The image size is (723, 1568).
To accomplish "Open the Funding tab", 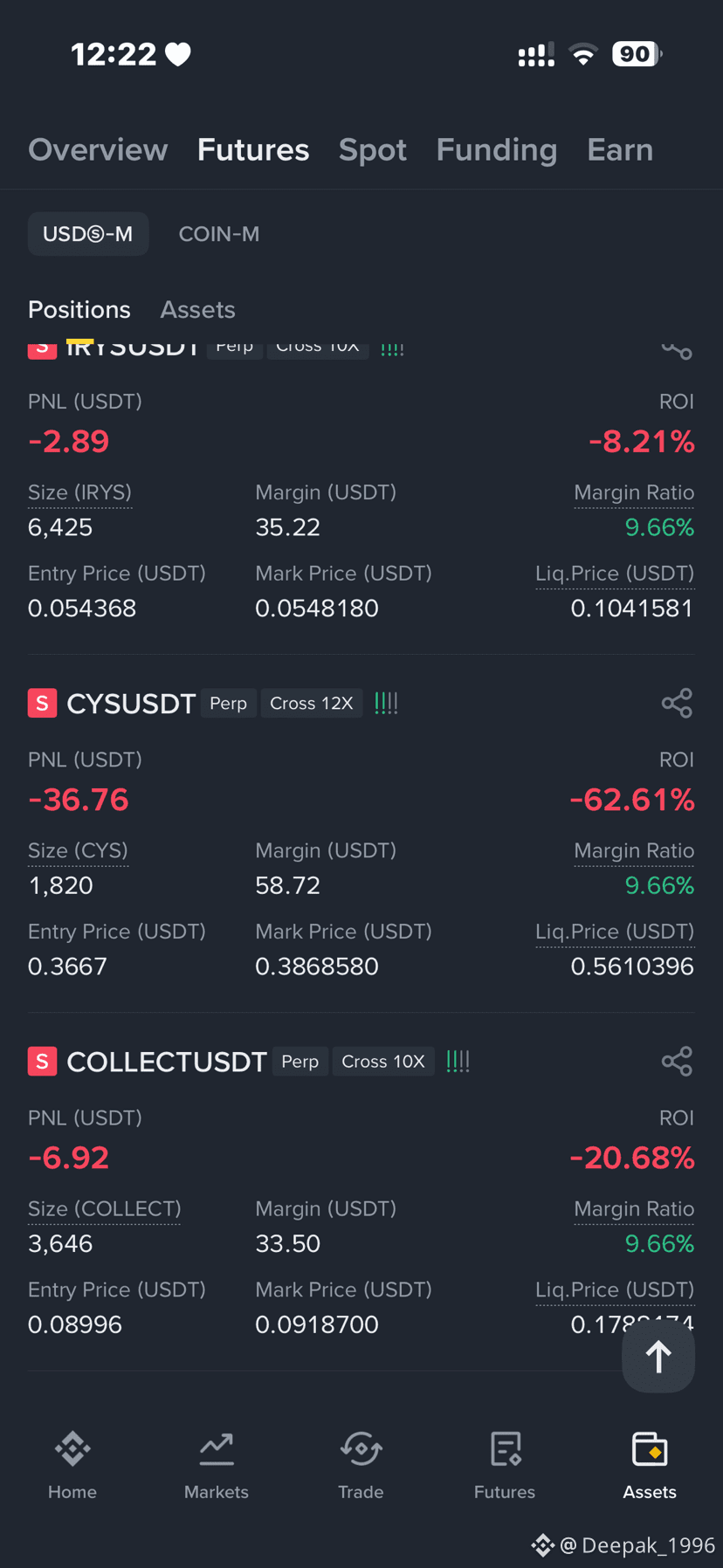I will (497, 150).
